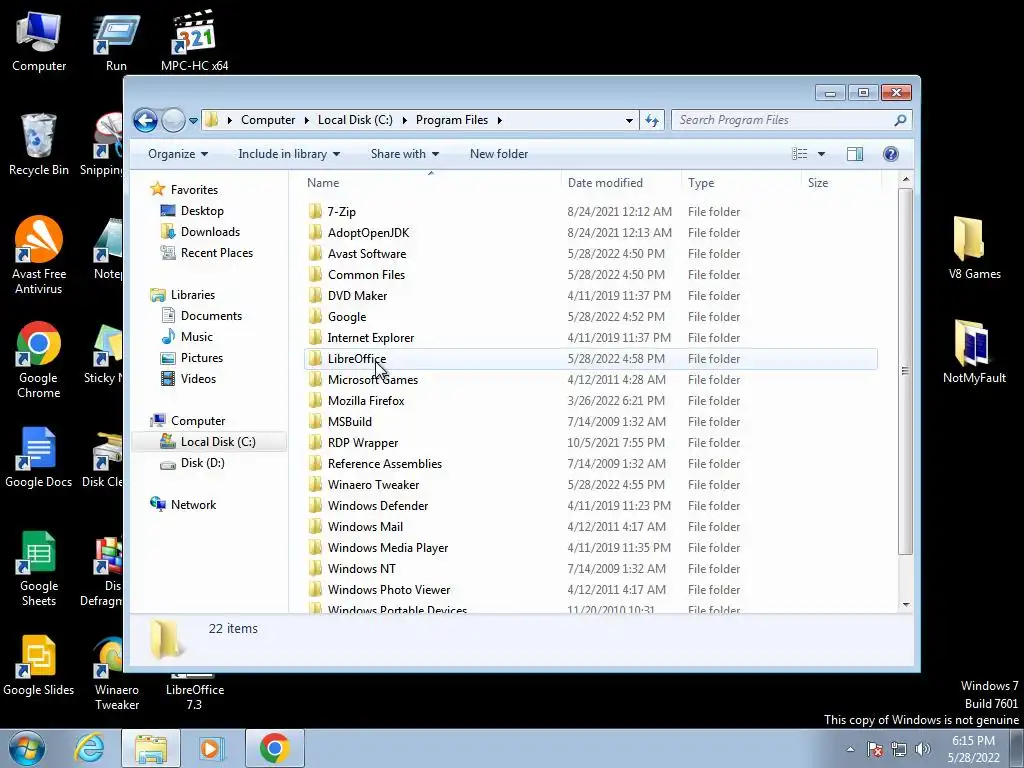The width and height of the screenshot is (1024, 768).
Task: Refresh the Program Files view
Action: 652,120
